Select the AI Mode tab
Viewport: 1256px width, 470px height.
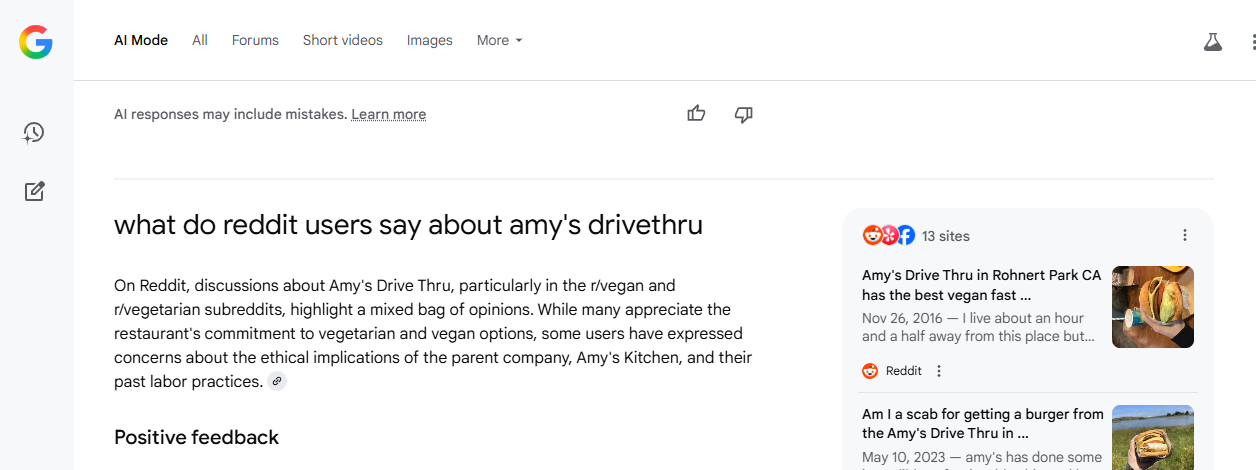point(141,40)
